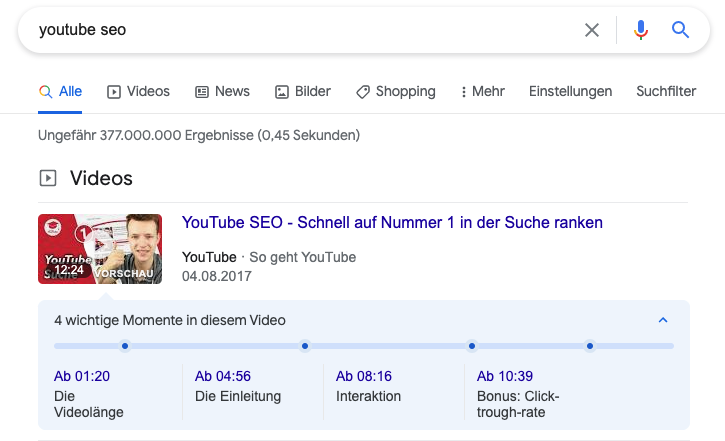Open the YouTube SEO - Schnell auf Nummer 1 link
The image size is (725, 441).
point(392,222)
